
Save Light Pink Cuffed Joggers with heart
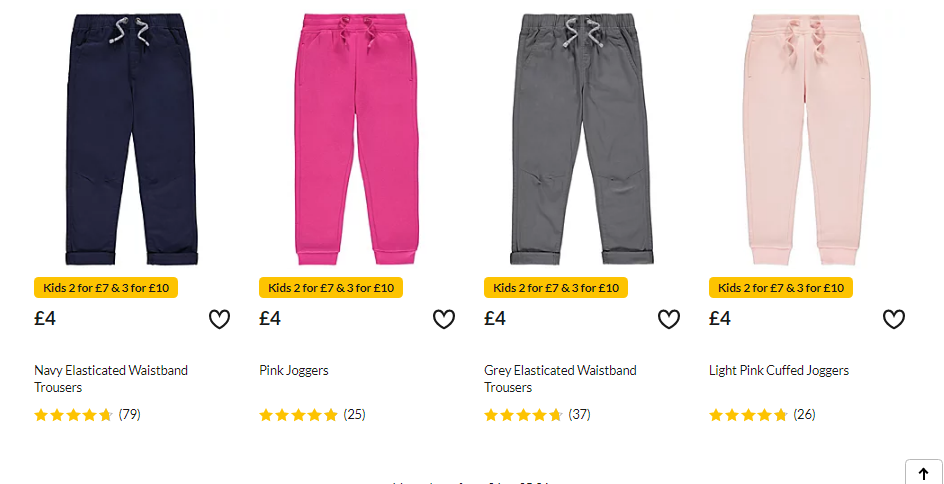coord(894,319)
